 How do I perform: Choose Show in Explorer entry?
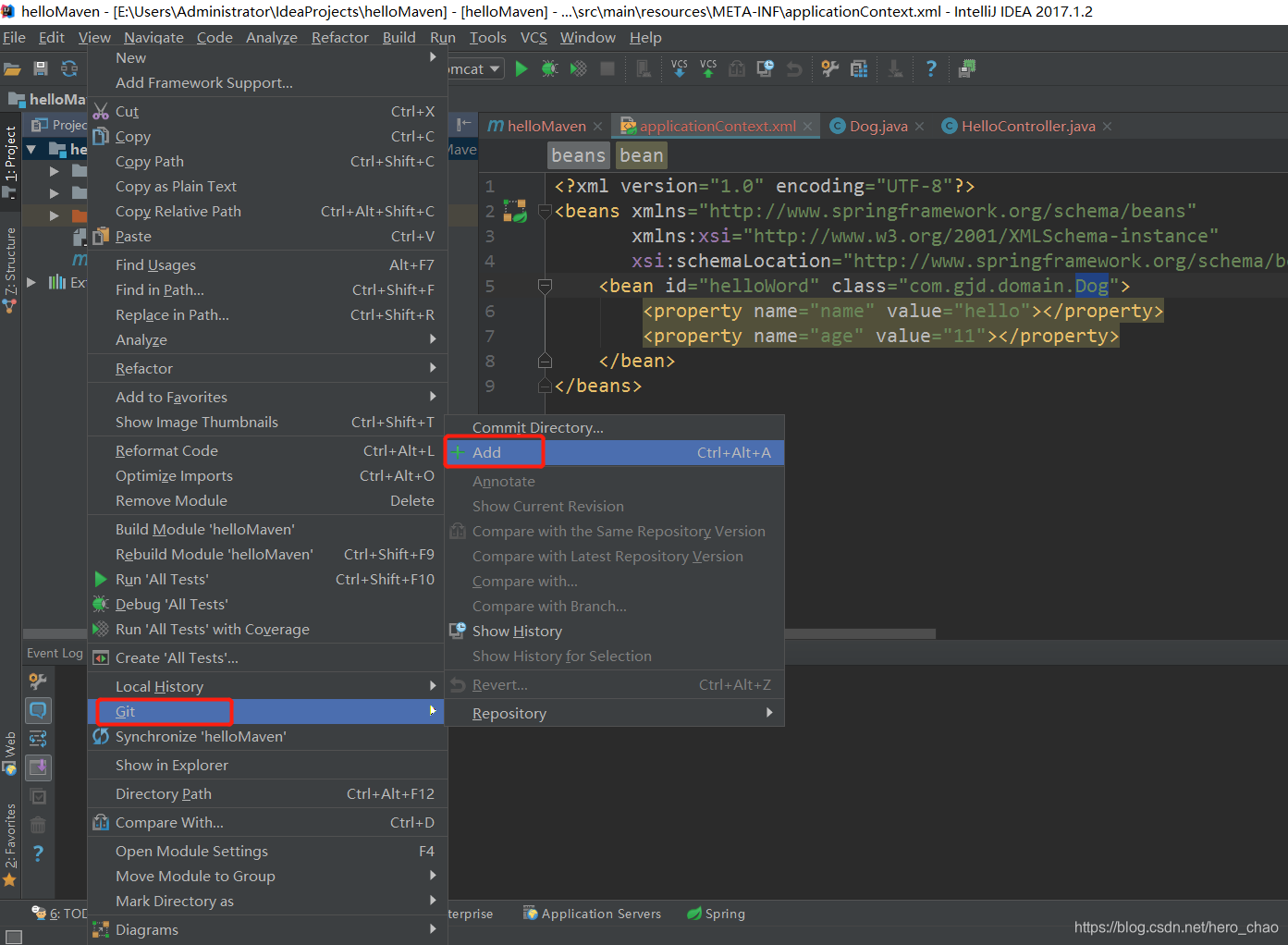pyautogui.click(x=267, y=766)
